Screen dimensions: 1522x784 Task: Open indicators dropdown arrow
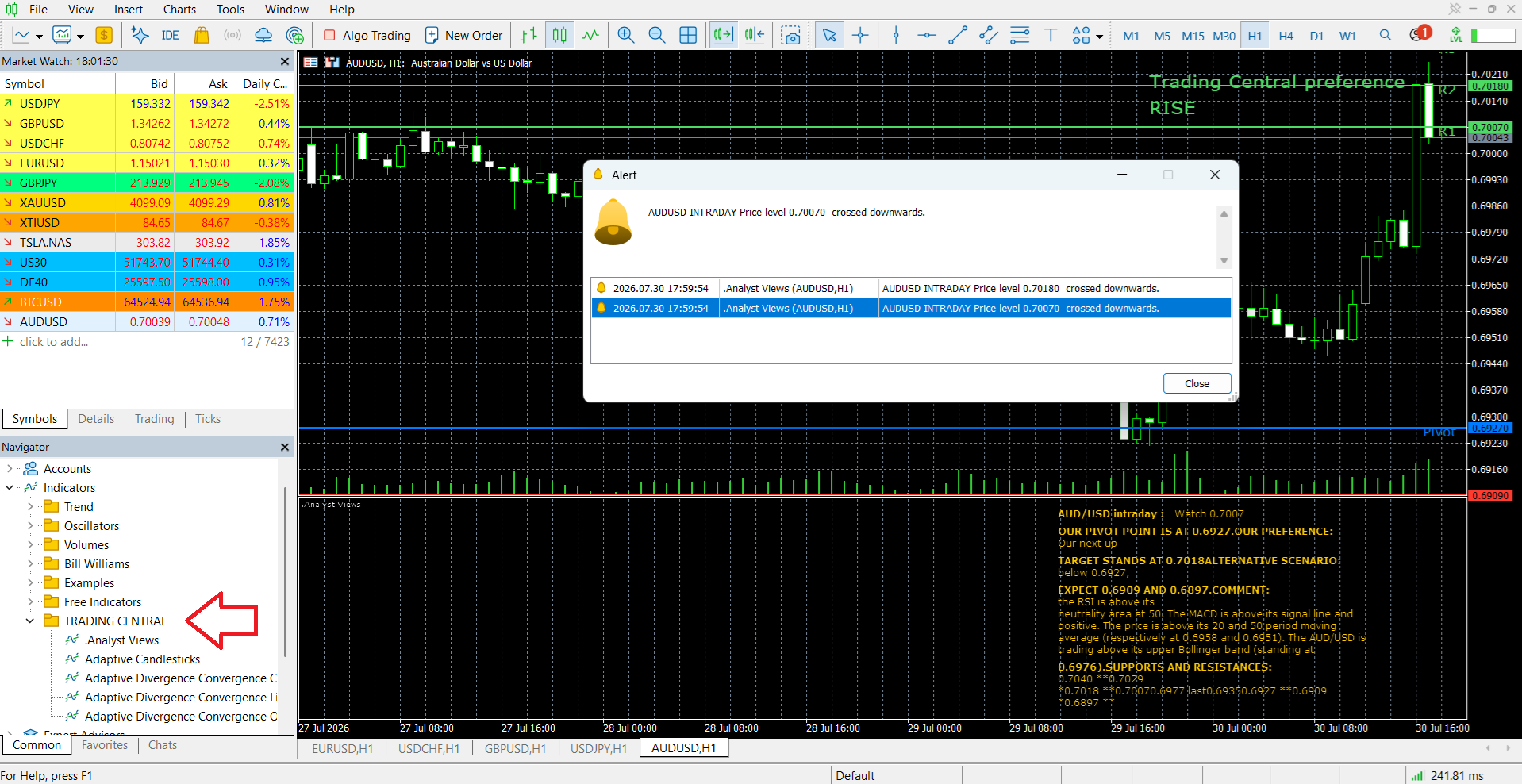tap(80, 37)
